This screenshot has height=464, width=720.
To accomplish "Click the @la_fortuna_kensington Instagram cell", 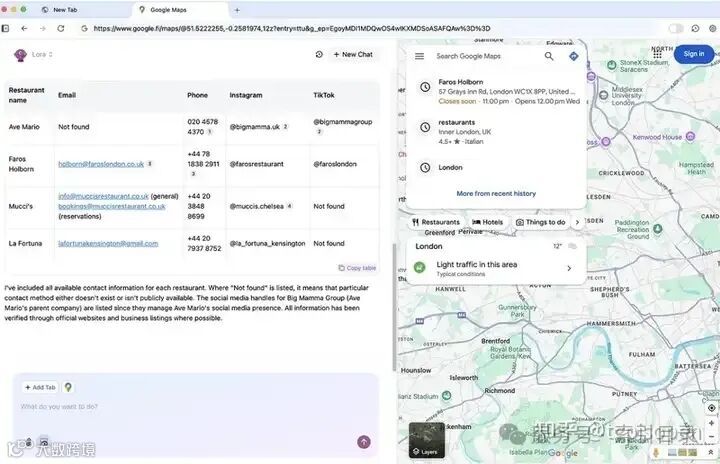I will point(267,243).
